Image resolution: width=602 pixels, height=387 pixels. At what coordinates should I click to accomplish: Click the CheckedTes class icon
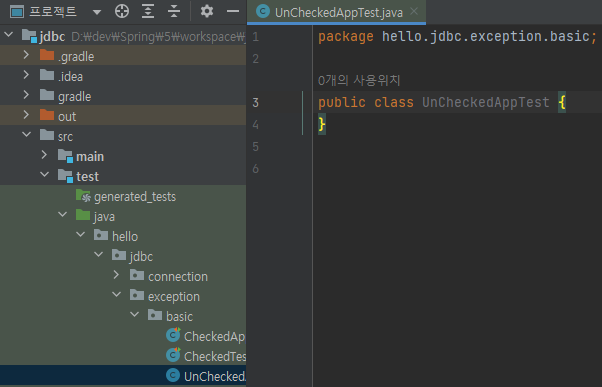click(x=173, y=355)
